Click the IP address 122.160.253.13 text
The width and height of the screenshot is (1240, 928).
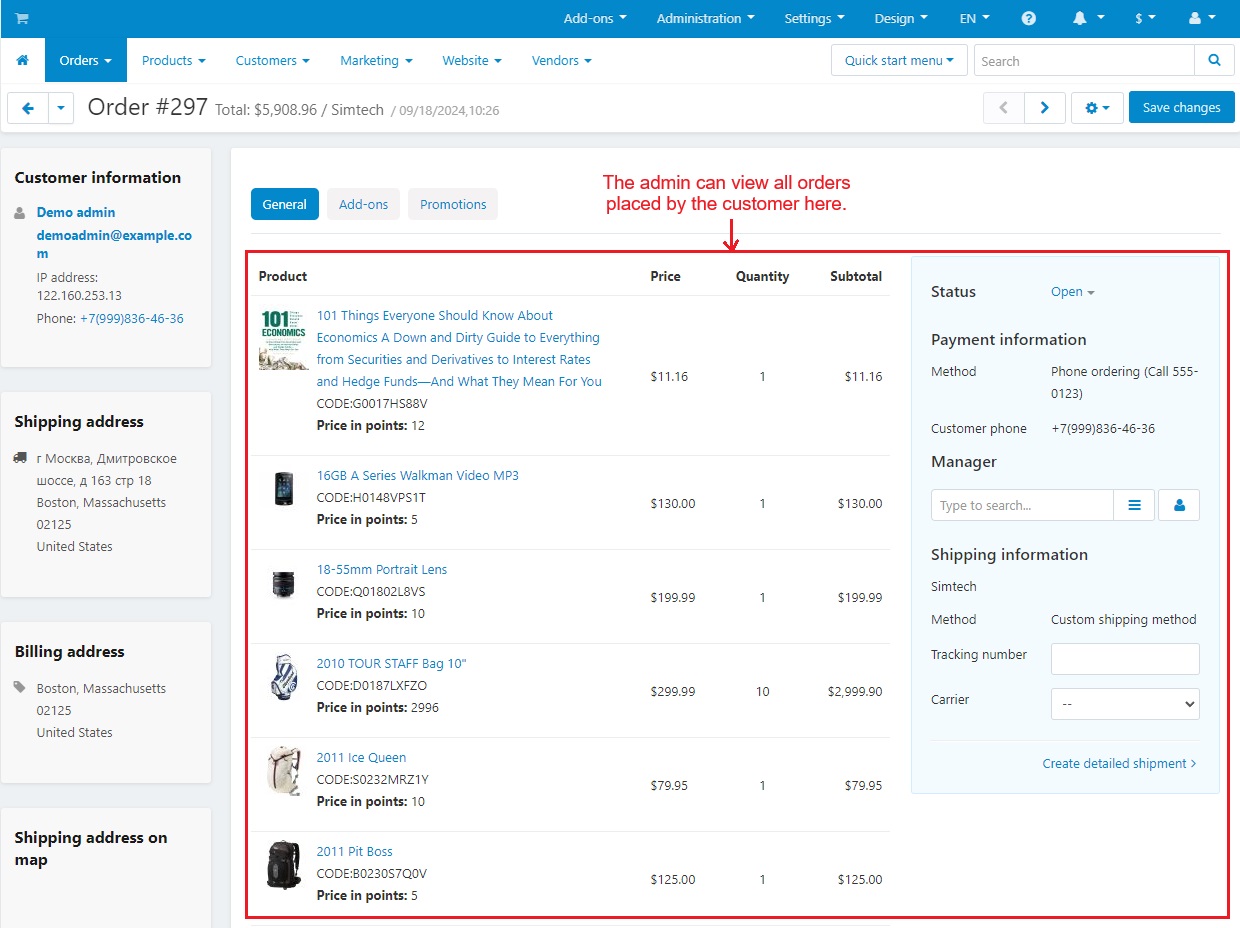[x=79, y=286]
